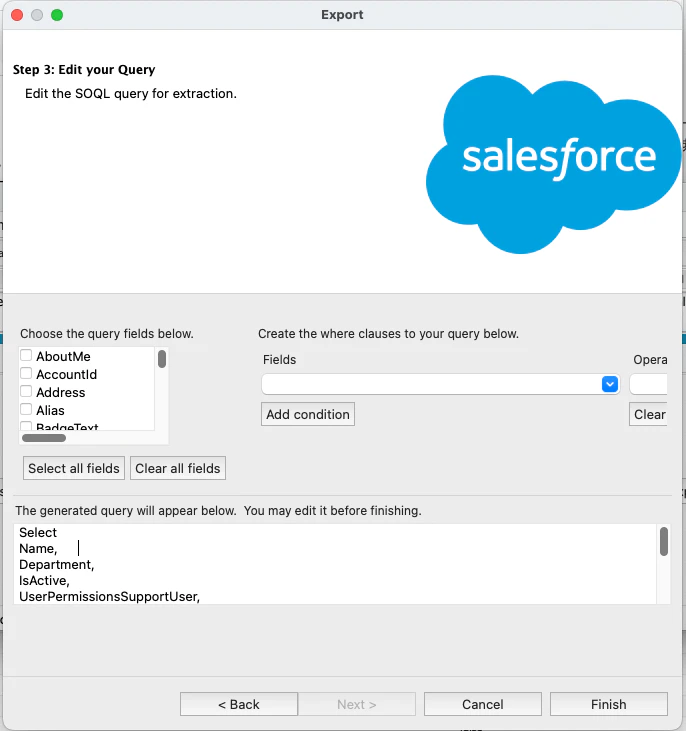Viewport: 686px width, 731px height.
Task: Click the 'Select' keyword in query
Action: (38, 532)
